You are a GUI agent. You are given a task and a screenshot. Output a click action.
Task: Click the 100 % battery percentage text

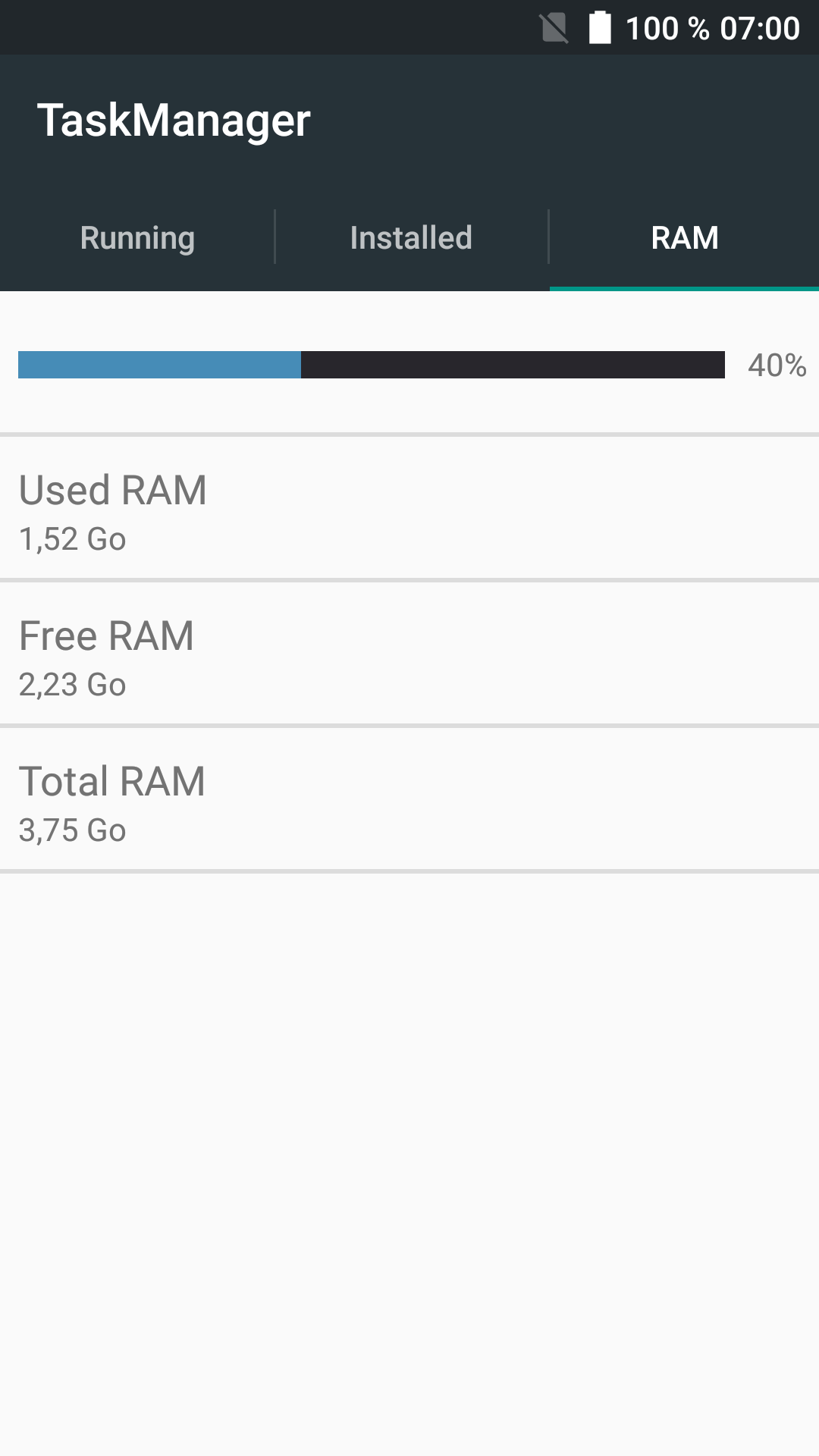click(667, 29)
